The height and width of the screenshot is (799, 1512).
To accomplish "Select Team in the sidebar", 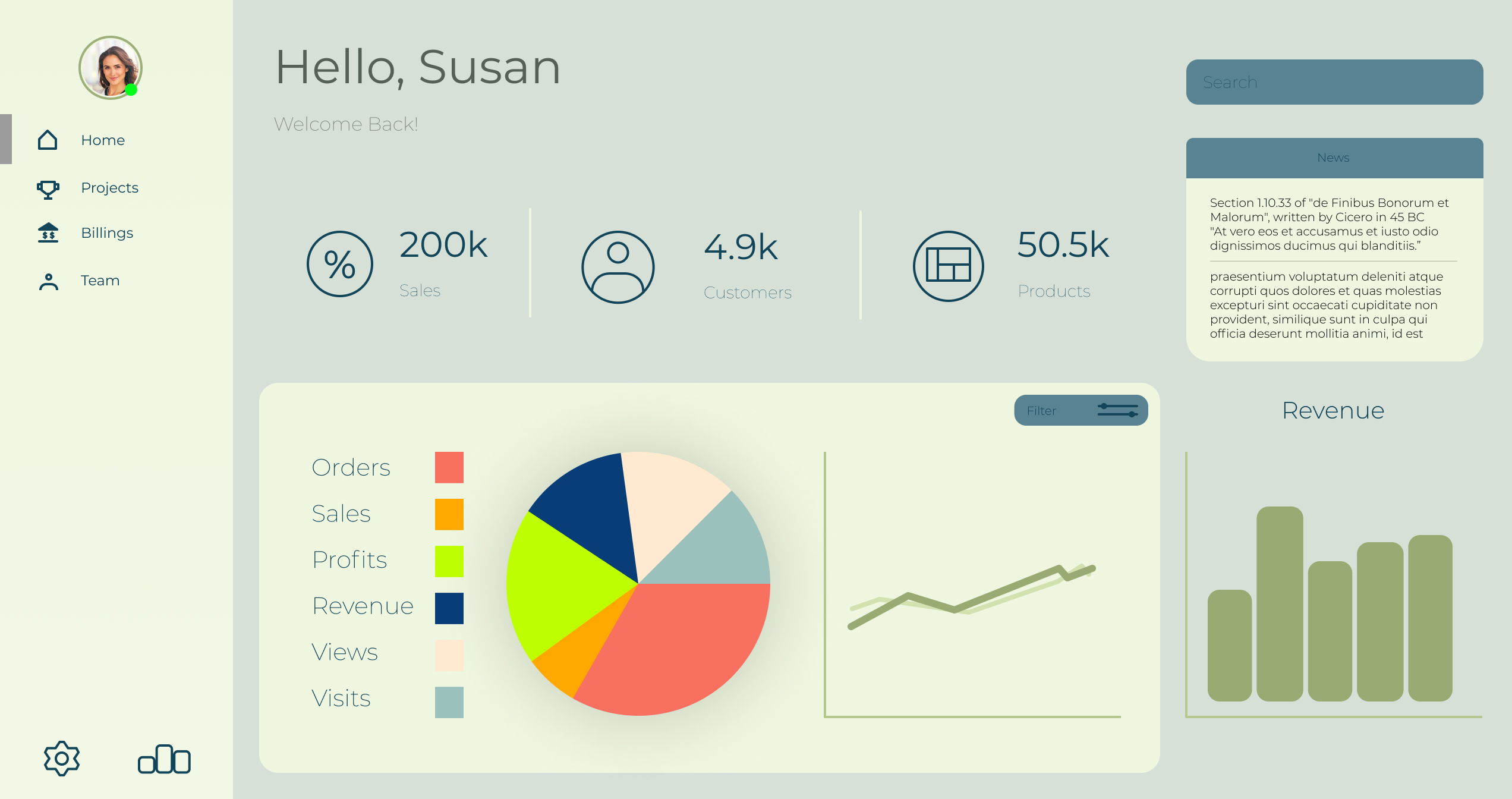I will tap(100, 281).
